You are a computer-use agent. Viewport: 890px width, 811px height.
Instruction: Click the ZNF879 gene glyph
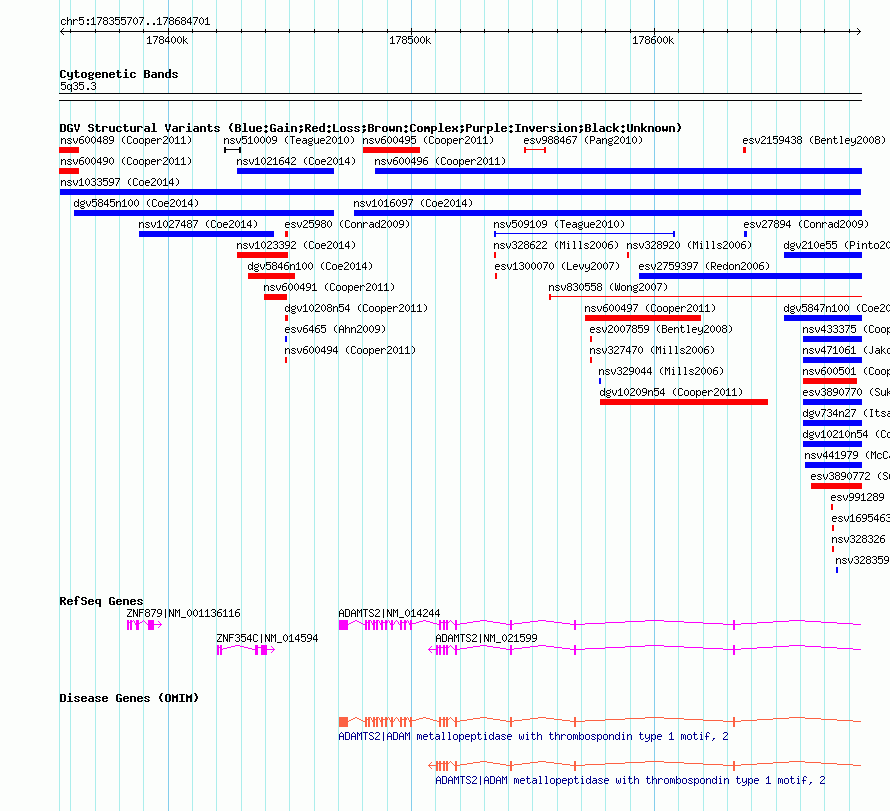(144, 625)
